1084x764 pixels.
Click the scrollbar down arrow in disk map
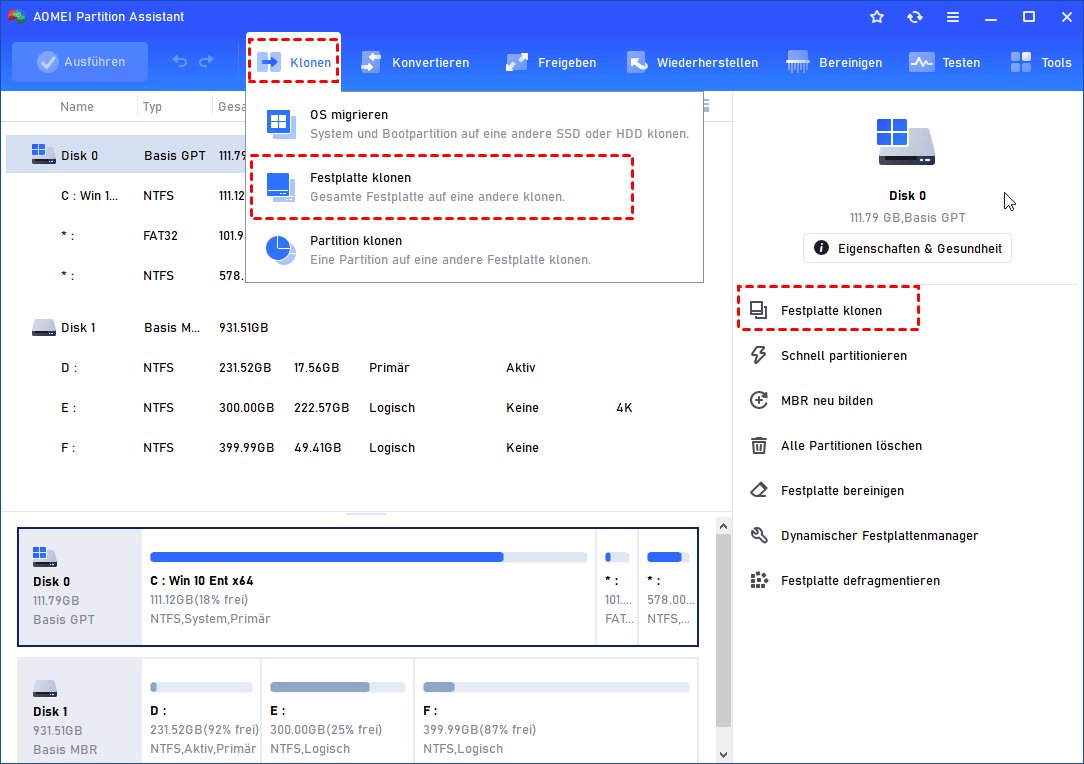point(723,754)
